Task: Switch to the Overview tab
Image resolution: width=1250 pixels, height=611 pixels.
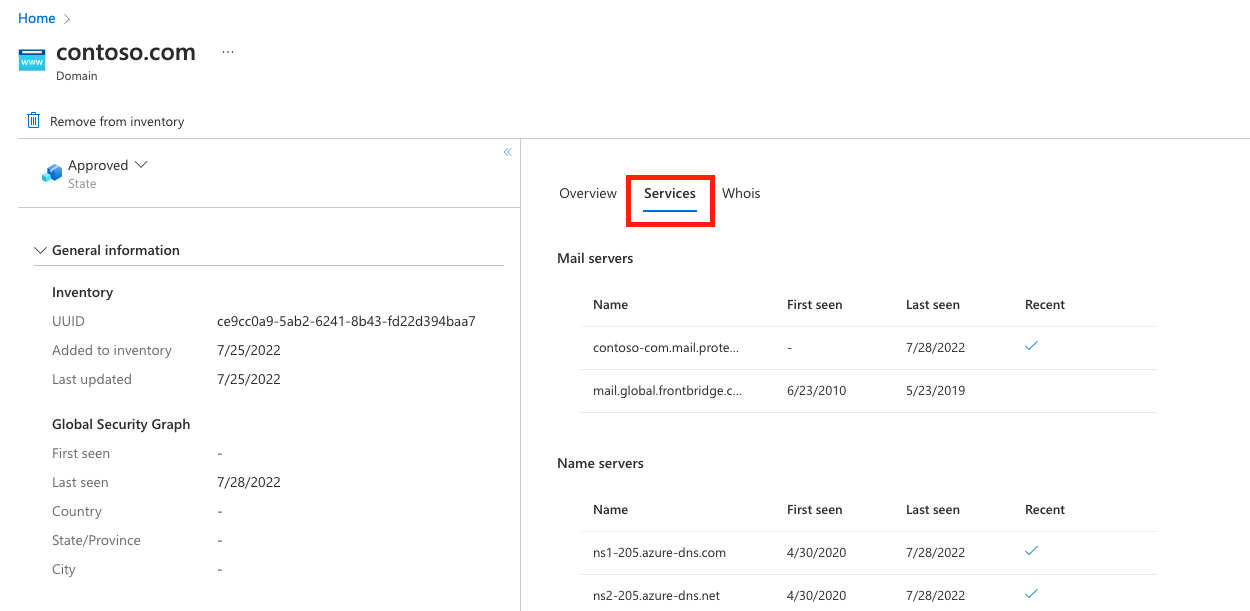Action: [588, 193]
